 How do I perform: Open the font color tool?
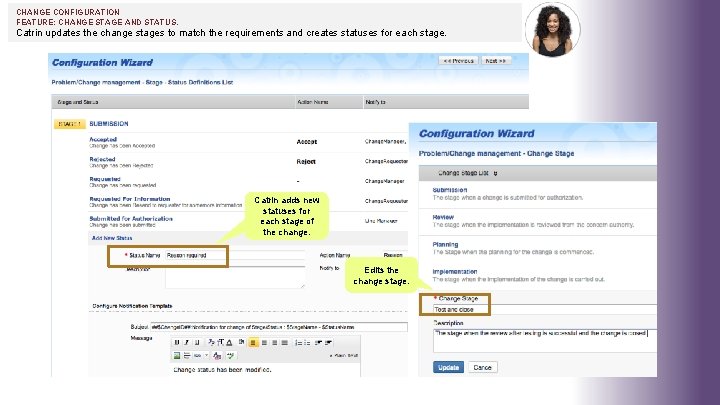229,342
